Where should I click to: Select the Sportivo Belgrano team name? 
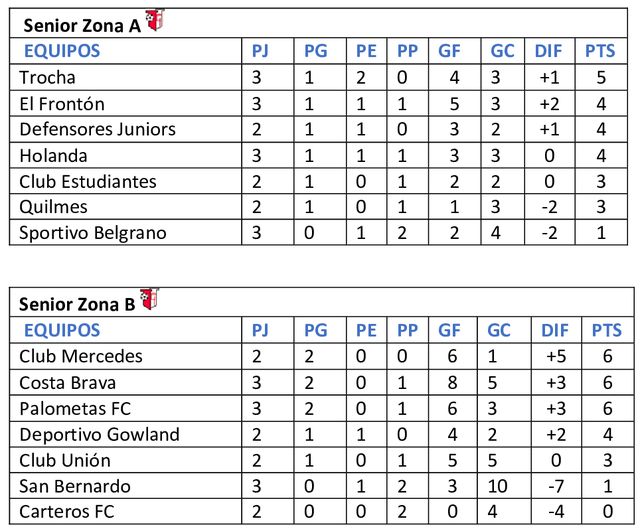coord(93,233)
